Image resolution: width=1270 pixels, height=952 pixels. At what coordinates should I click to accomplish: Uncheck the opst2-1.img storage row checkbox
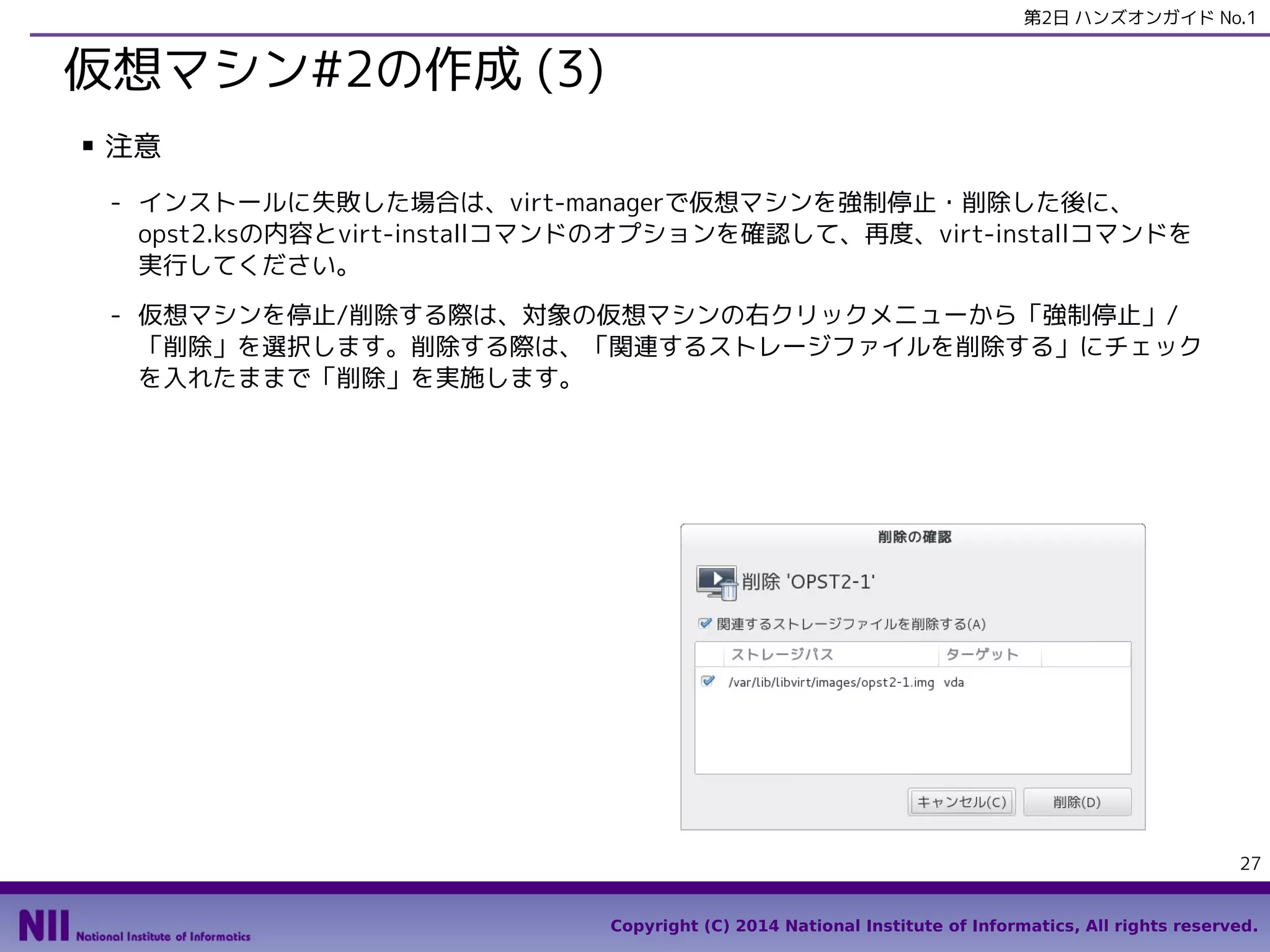tap(708, 681)
